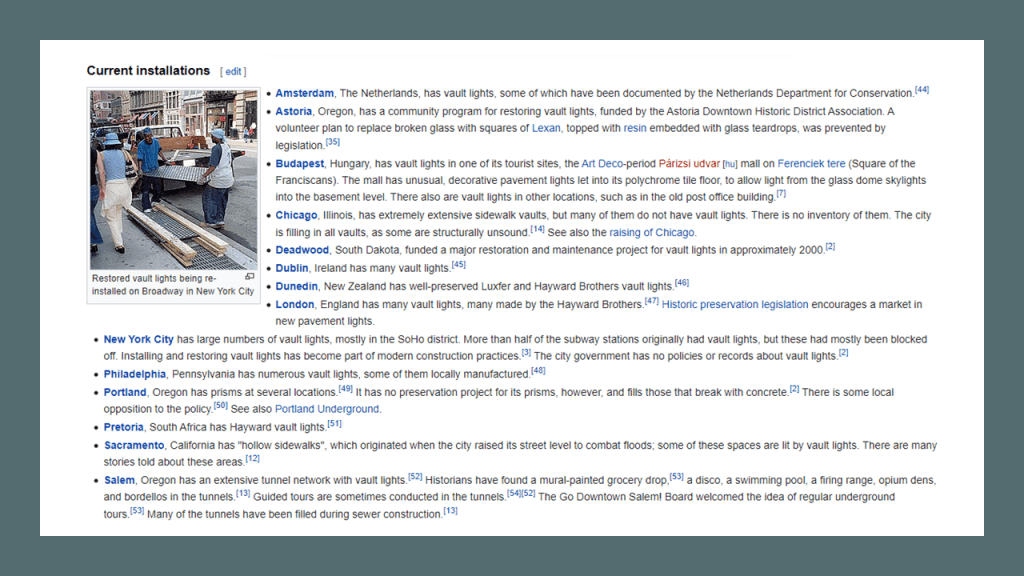Follow the Art Deco link
The image size is (1024, 576).
605,164
